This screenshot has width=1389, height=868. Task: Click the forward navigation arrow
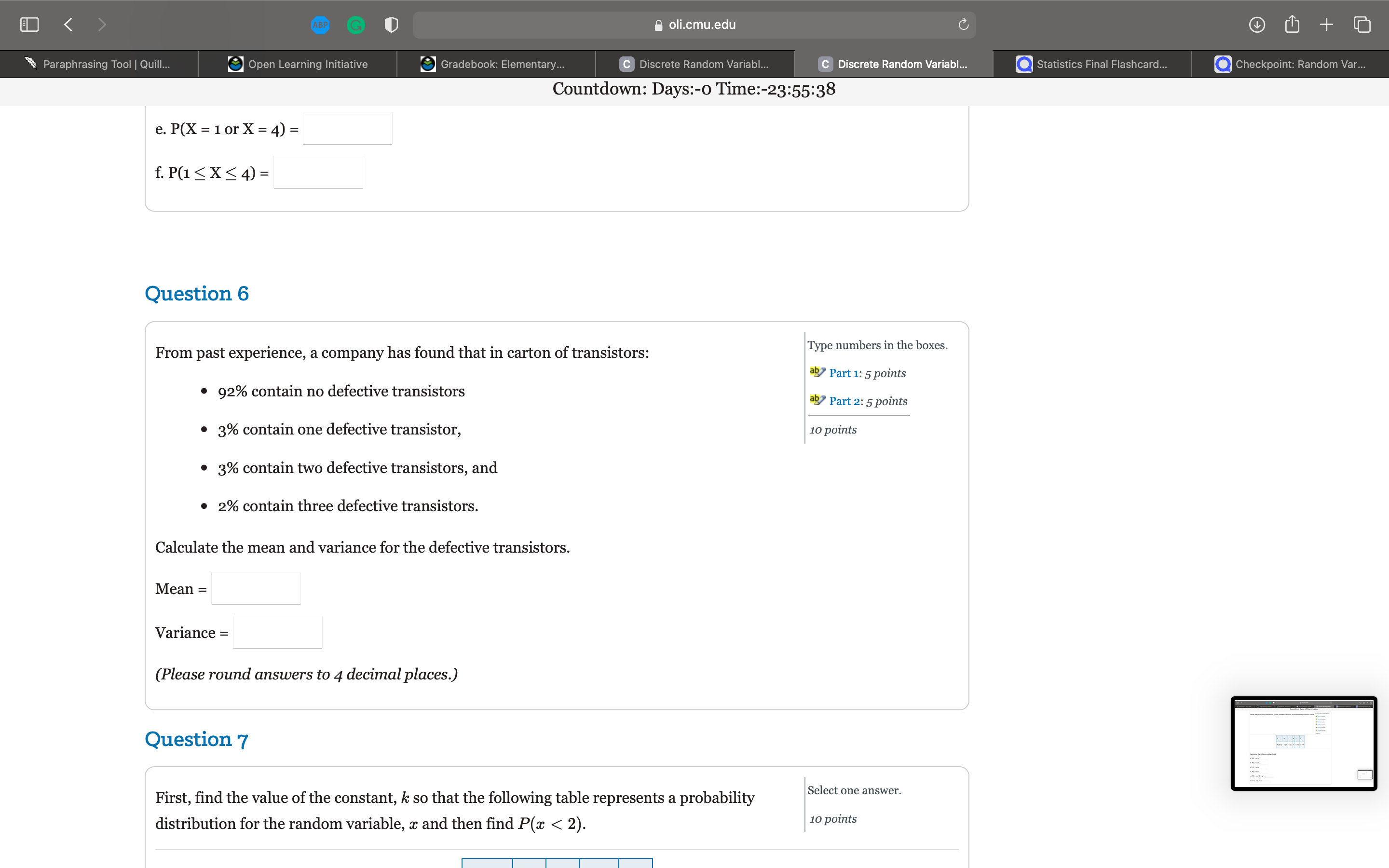click(x=102, y=24)
